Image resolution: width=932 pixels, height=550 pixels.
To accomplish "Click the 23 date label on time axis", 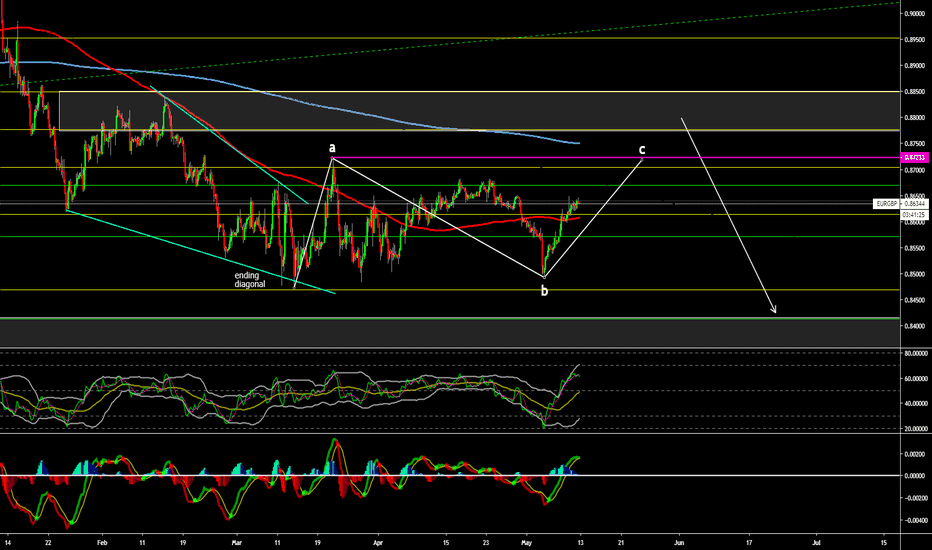I will coord(486,542).
